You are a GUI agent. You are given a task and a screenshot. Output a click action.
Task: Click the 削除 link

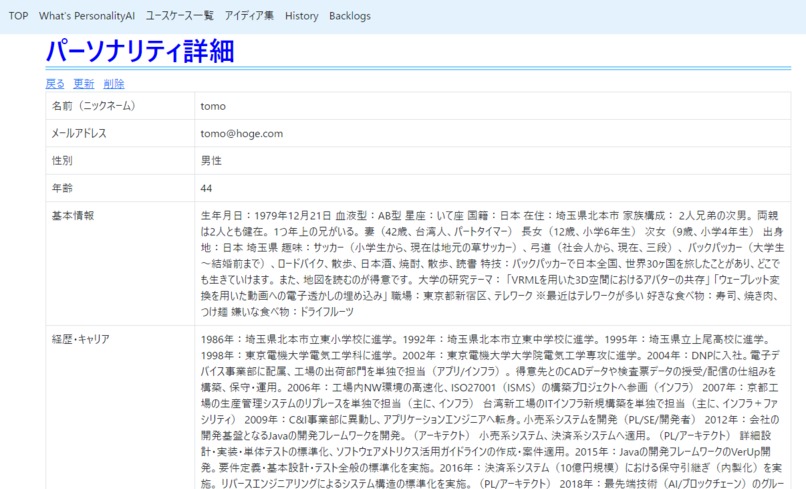114,84
